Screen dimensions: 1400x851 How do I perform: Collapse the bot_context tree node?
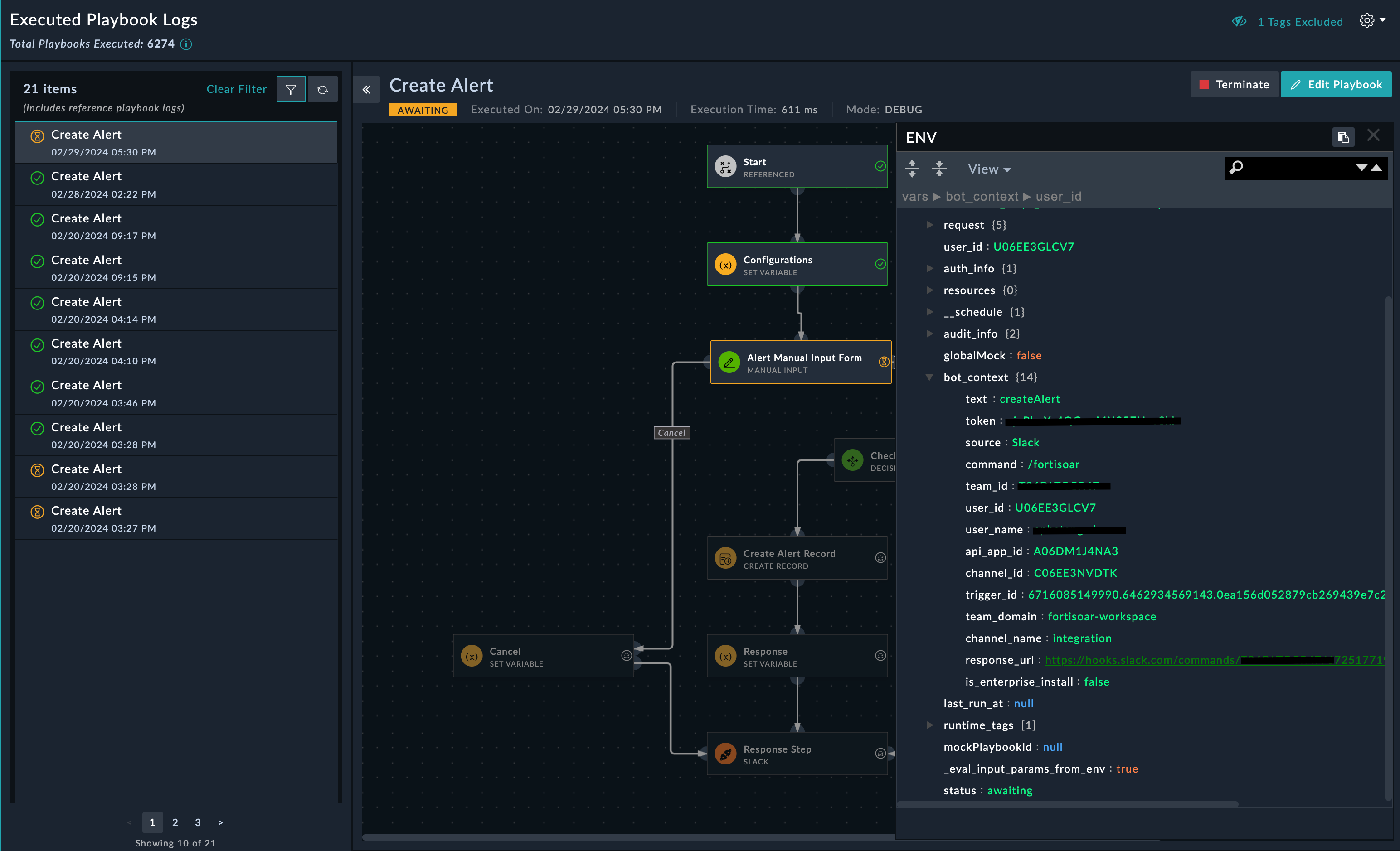[929, 377]
